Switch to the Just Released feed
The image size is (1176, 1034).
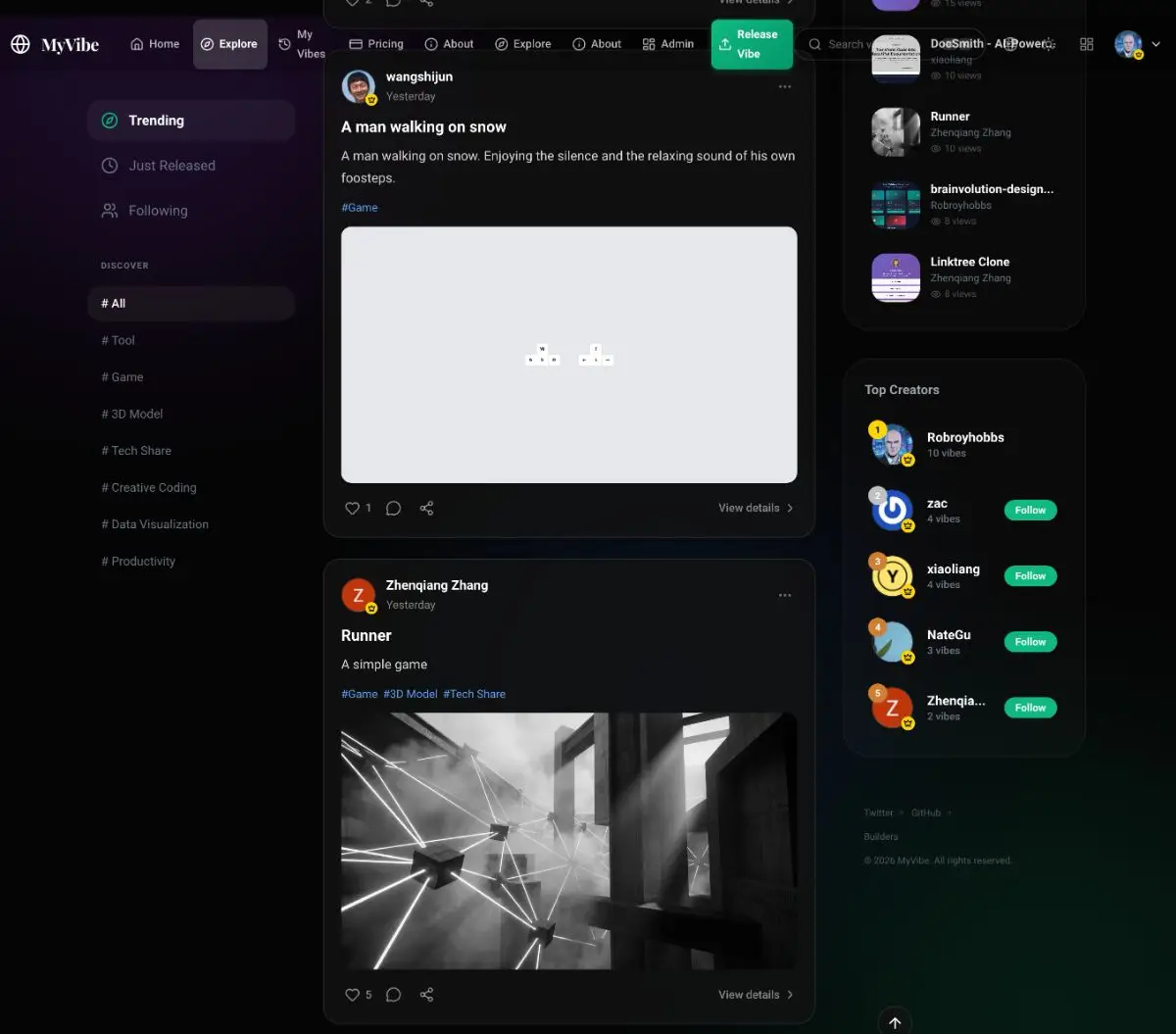(x=171, y=166)
